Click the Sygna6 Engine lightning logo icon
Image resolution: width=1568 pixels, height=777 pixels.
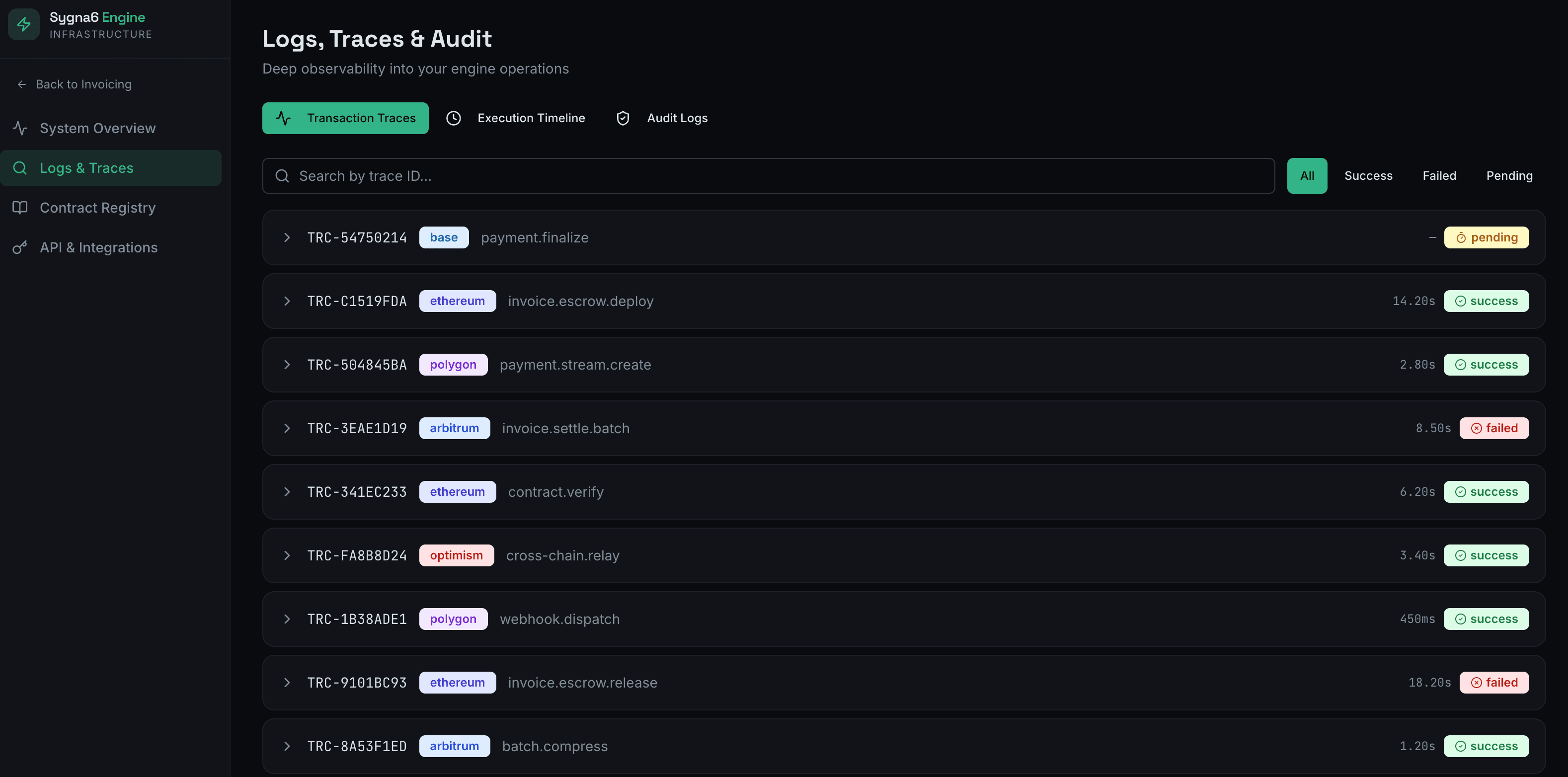[x=24, y=24]
